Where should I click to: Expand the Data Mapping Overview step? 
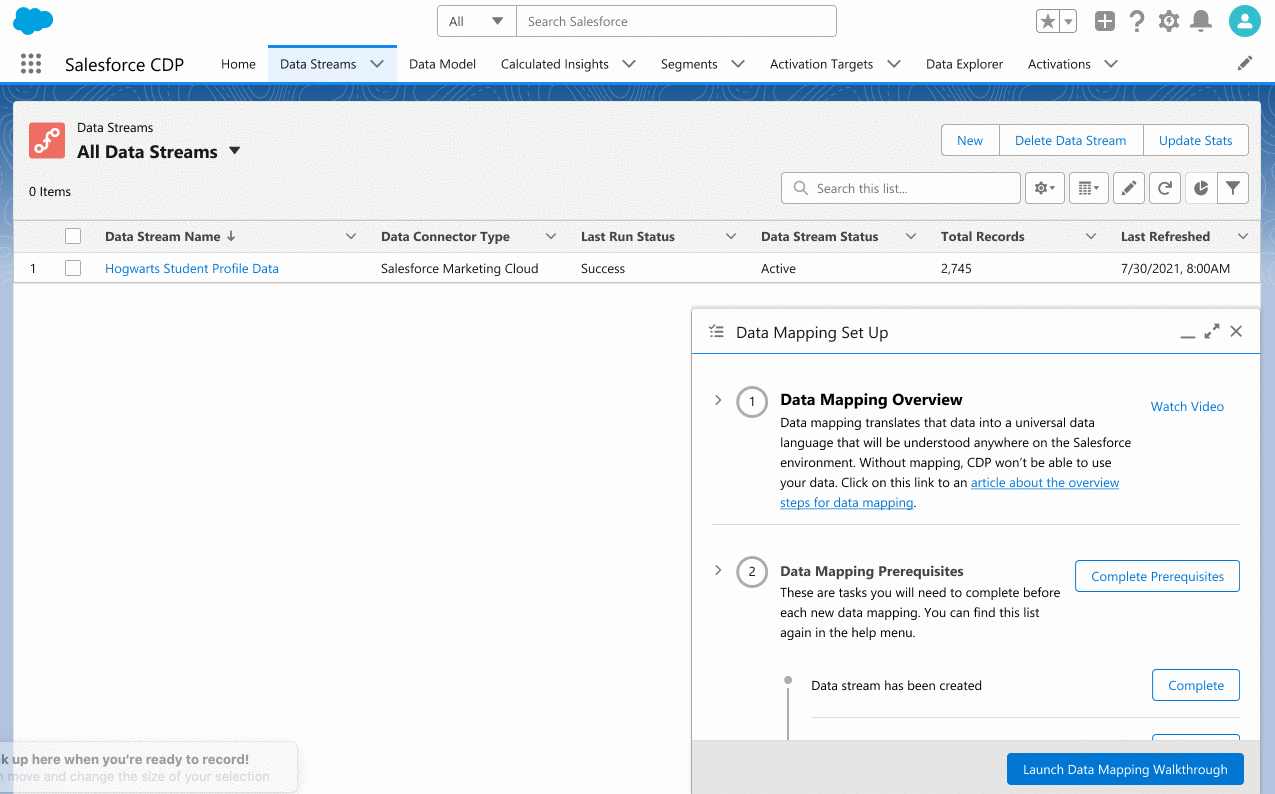718,400
